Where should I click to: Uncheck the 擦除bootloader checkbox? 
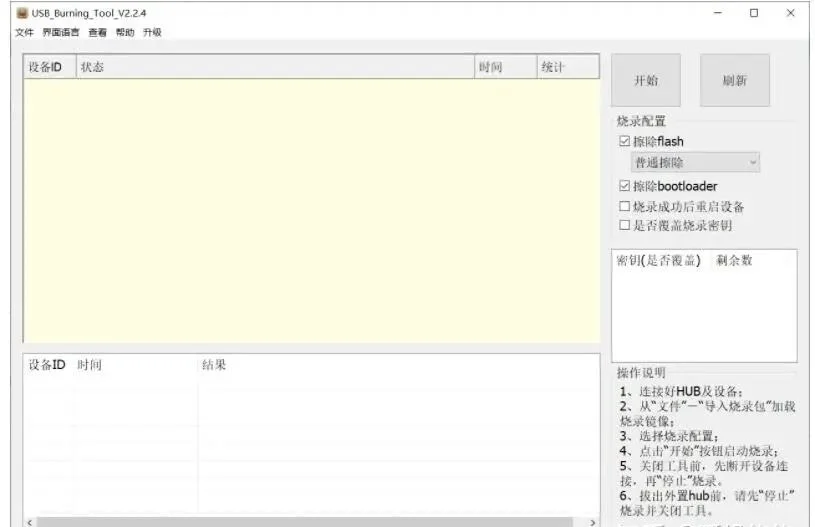coord(625,186)
